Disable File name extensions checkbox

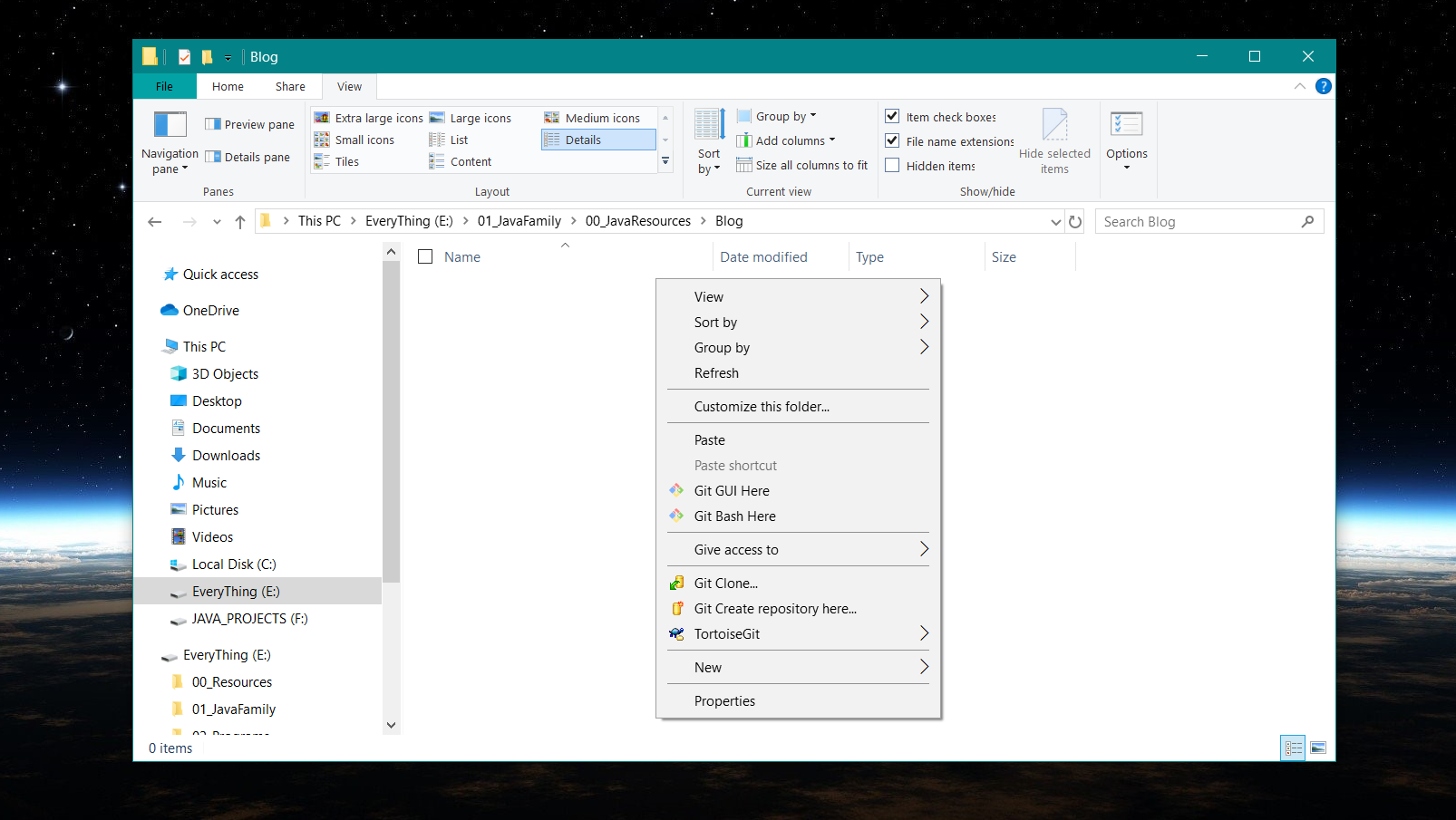[892, 141]
